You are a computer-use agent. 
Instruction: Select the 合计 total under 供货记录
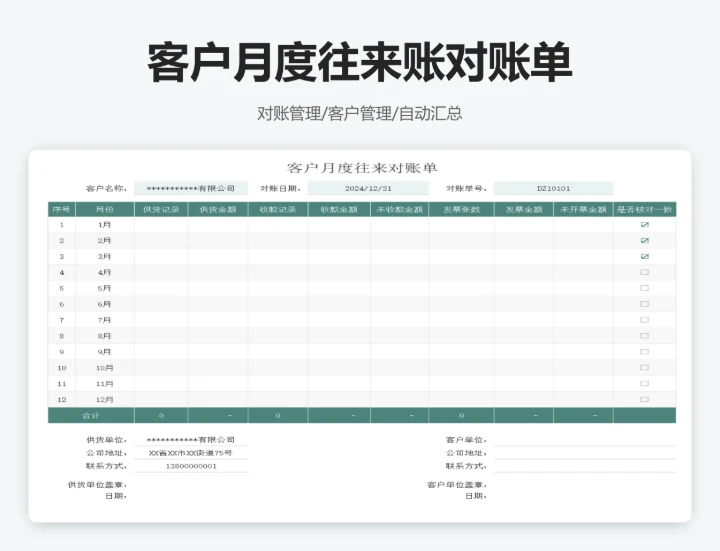[x=161, y=416]
